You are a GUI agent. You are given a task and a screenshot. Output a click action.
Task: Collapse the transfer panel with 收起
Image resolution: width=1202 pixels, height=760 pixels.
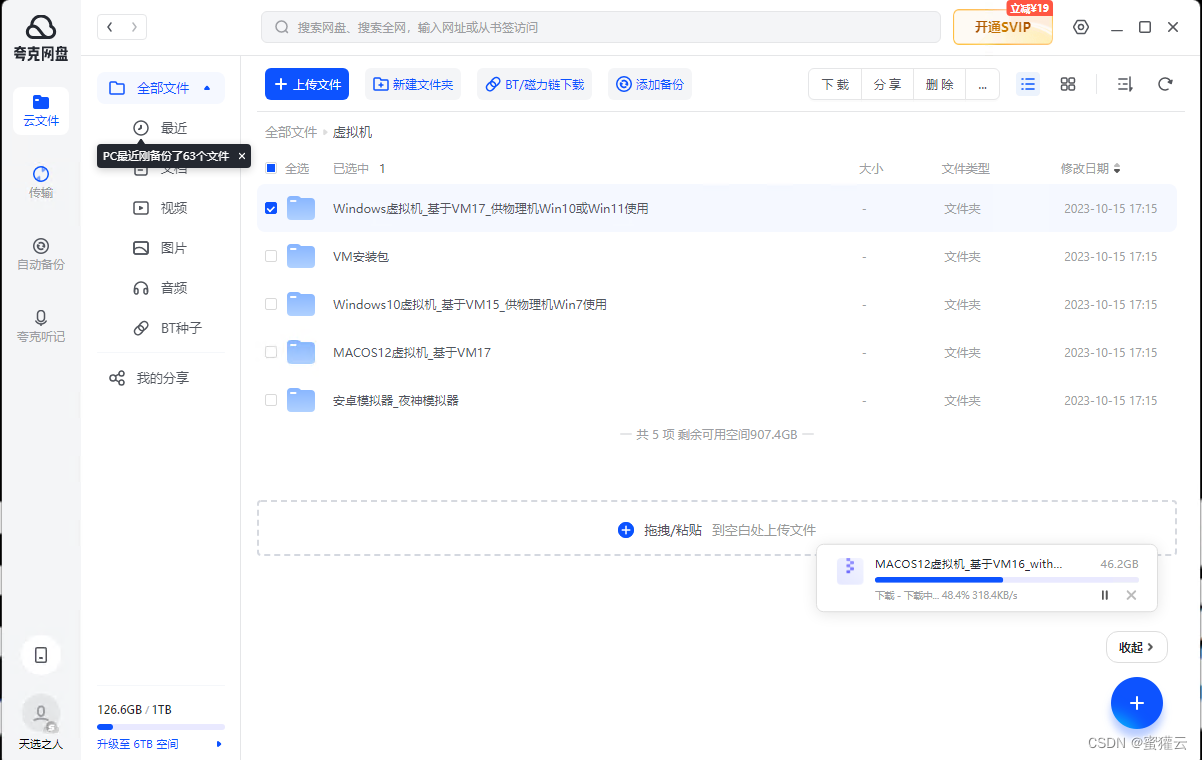click(x=1137, y=647)
